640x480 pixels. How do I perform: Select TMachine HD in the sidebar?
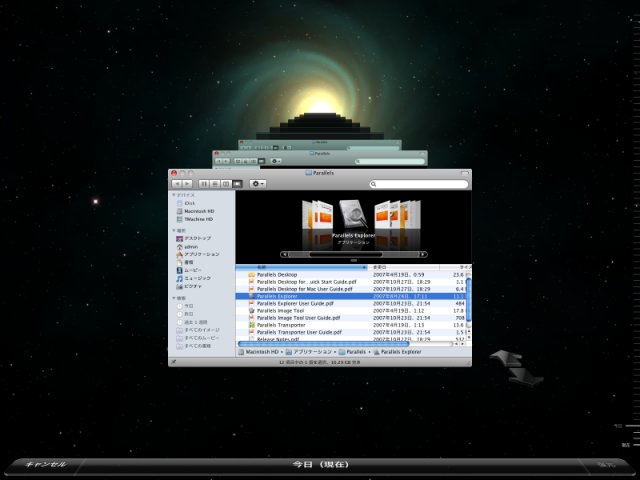195,220
